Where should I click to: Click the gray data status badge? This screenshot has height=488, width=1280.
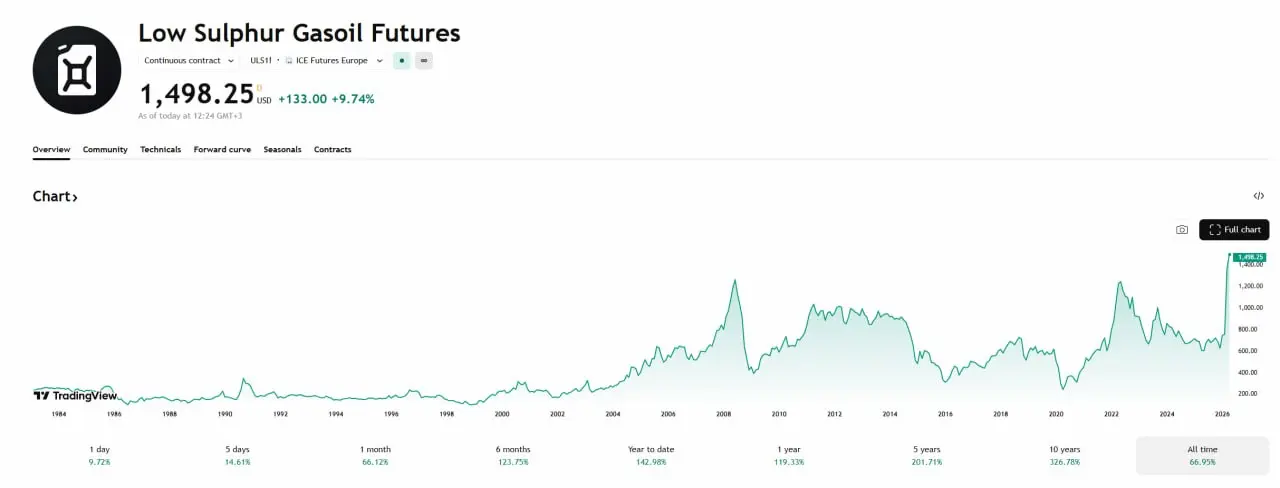[424, 61]
